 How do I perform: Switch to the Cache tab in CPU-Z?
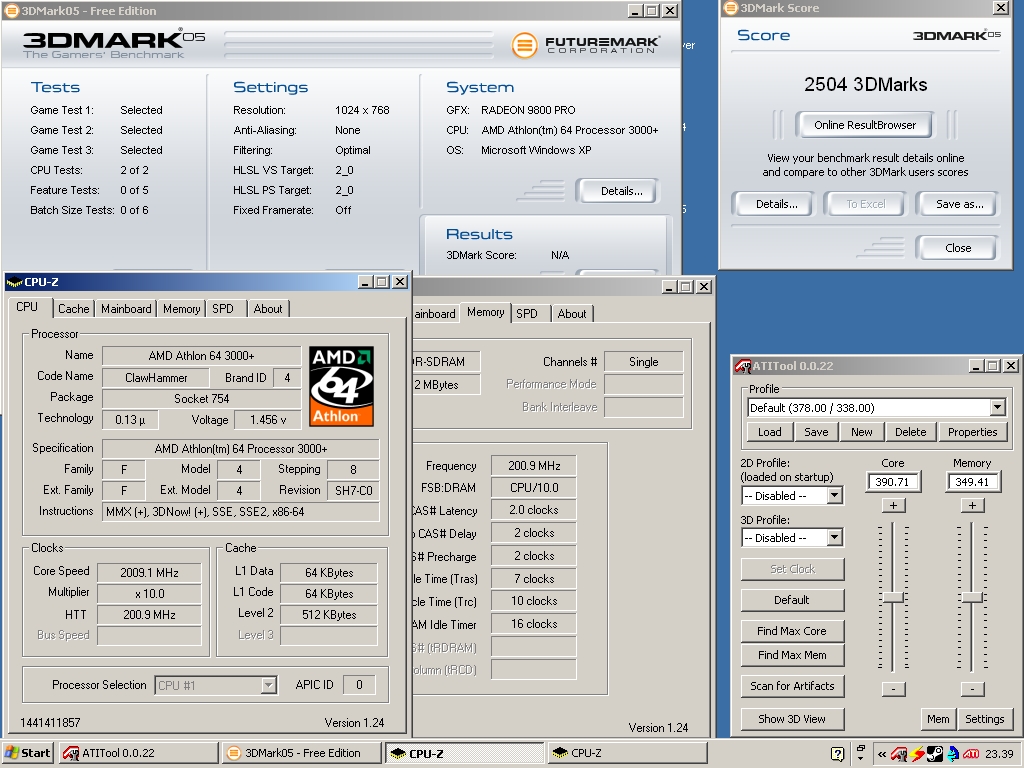pyautogui.click(x=74, y=309)
